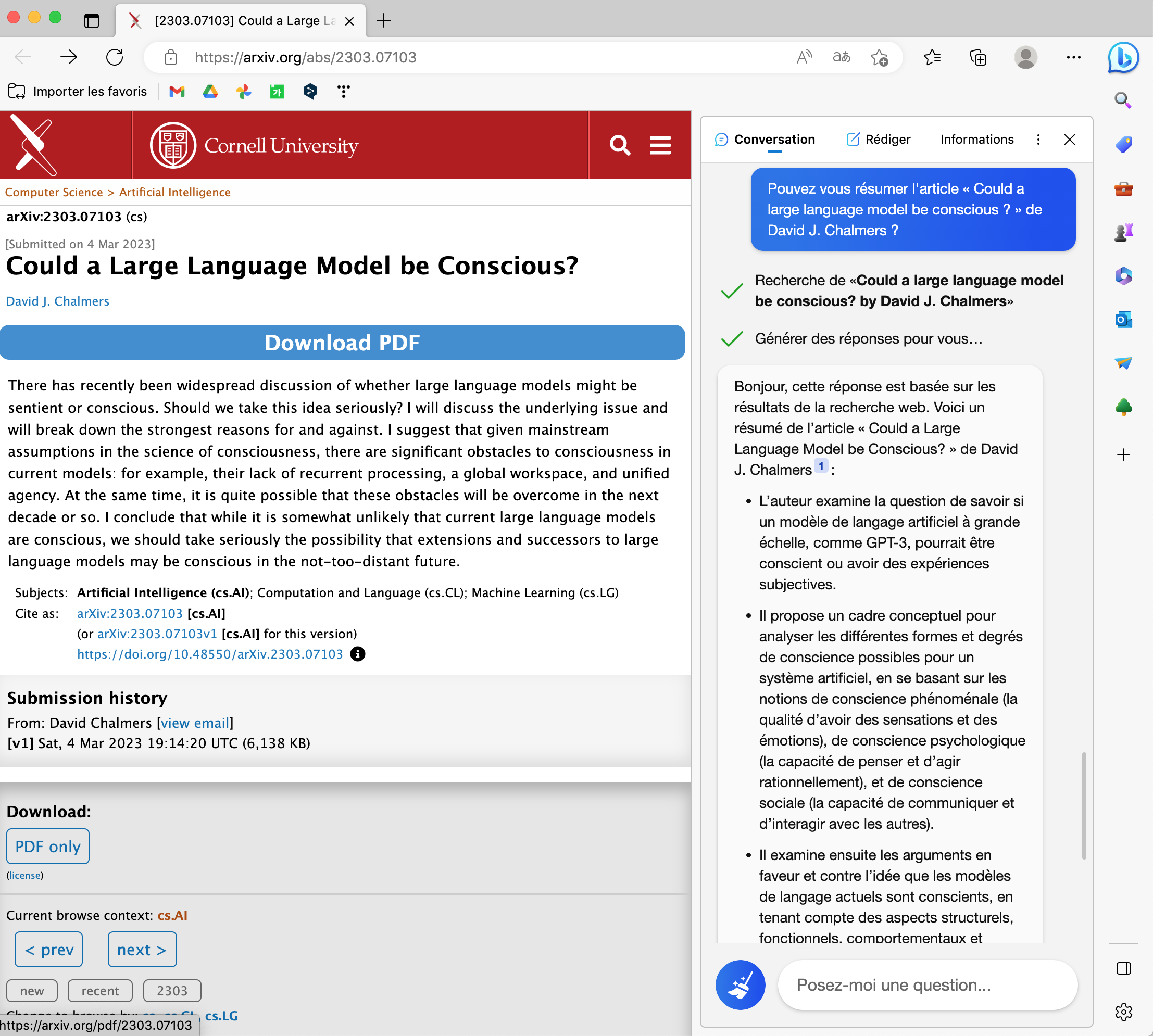This screenshot has height=1036, width=1153.
Task: Click the recent browse button
Action: pyautogui.click(x=99, y=991)
